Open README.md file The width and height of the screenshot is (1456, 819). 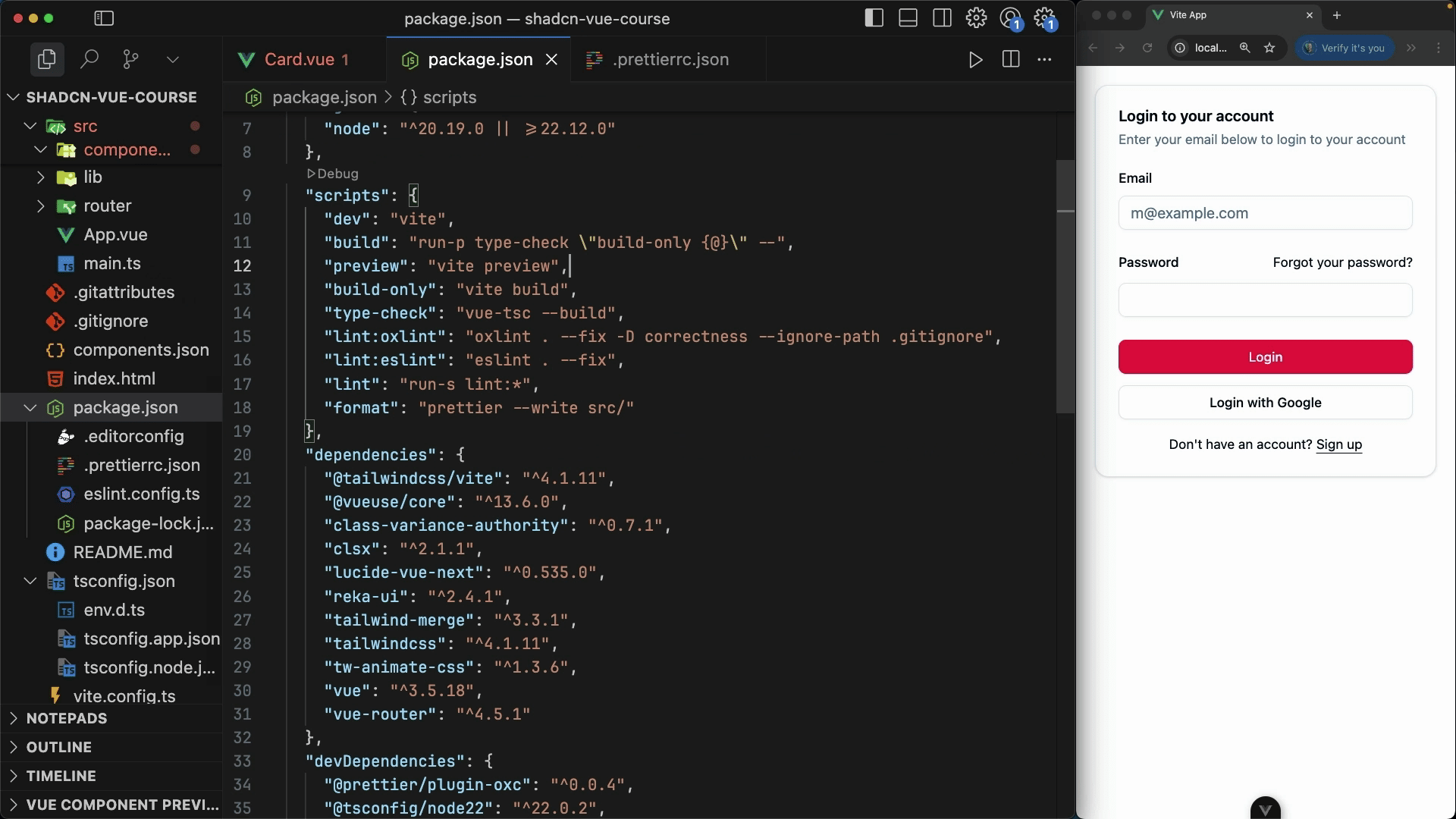[x=123, y=552]
